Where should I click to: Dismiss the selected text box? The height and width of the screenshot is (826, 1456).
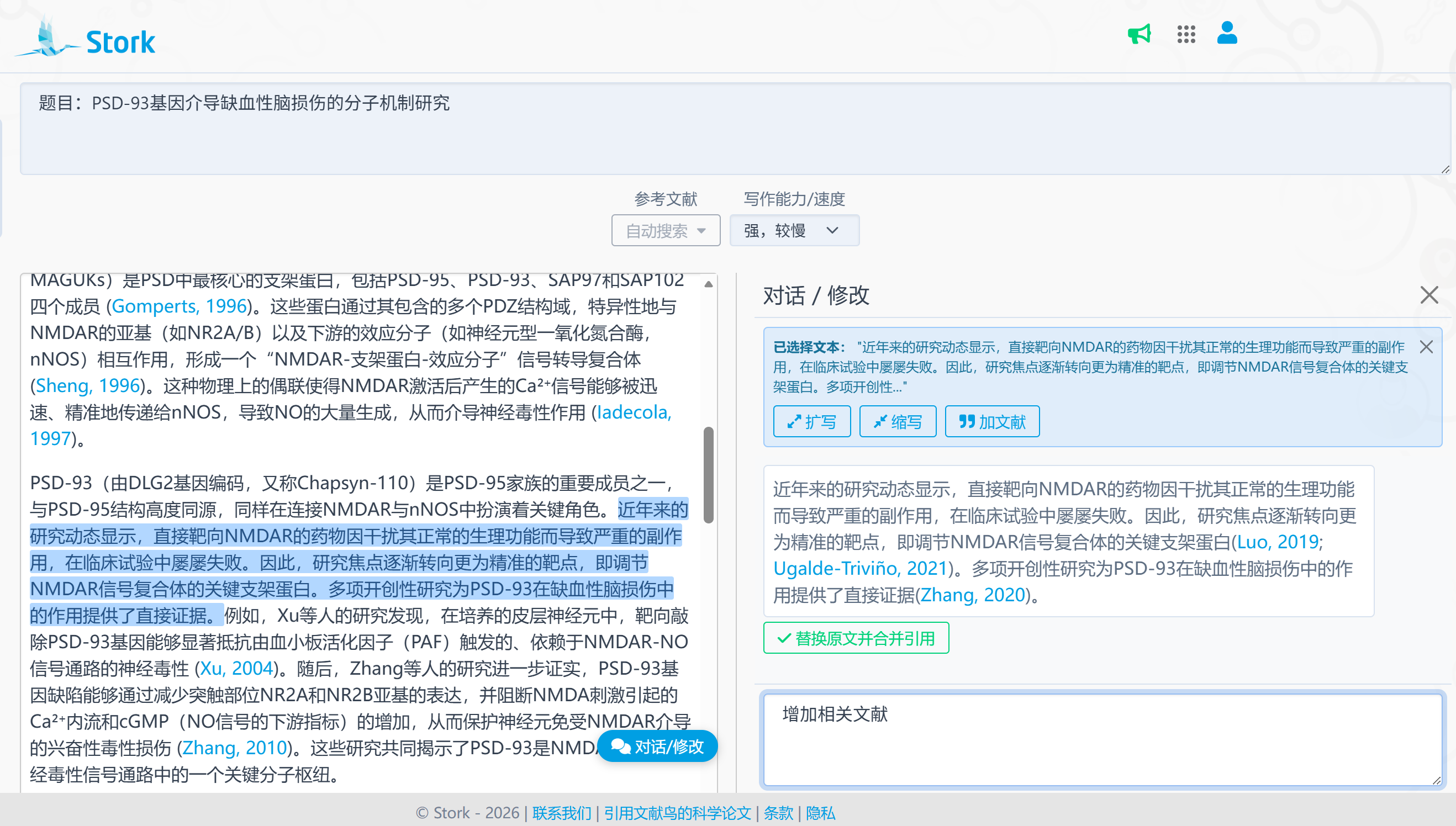click(x=1426, y=347)
